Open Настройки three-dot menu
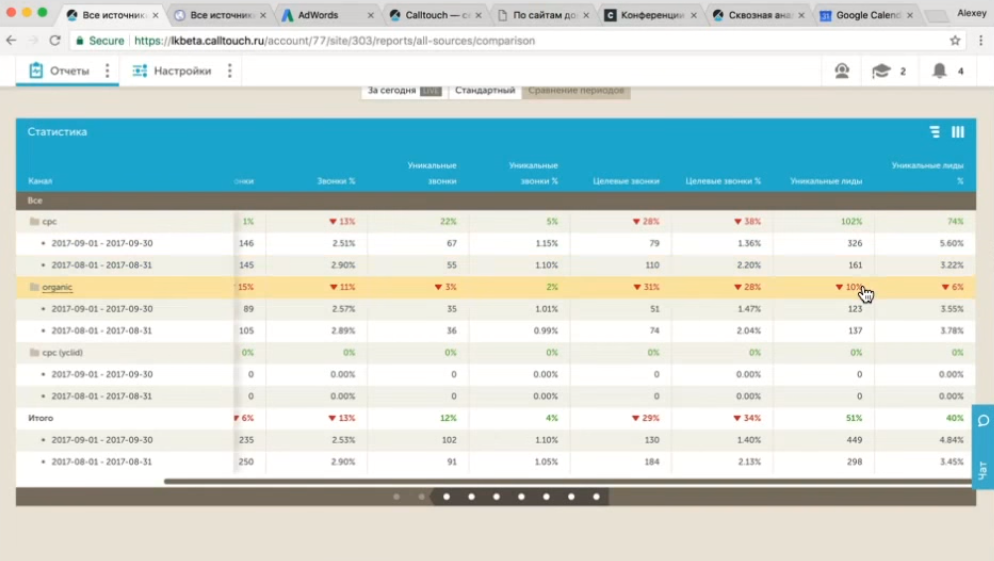 (229, 70)
